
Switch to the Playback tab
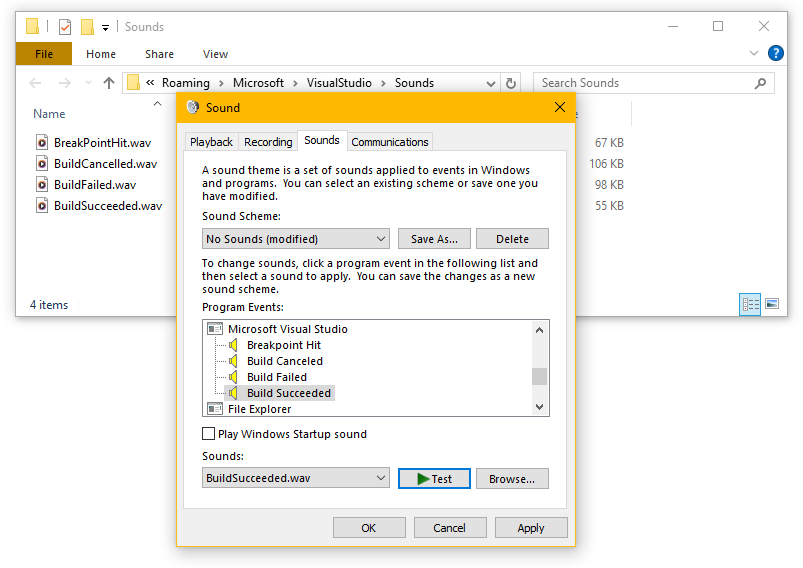[x=211, y=142]
